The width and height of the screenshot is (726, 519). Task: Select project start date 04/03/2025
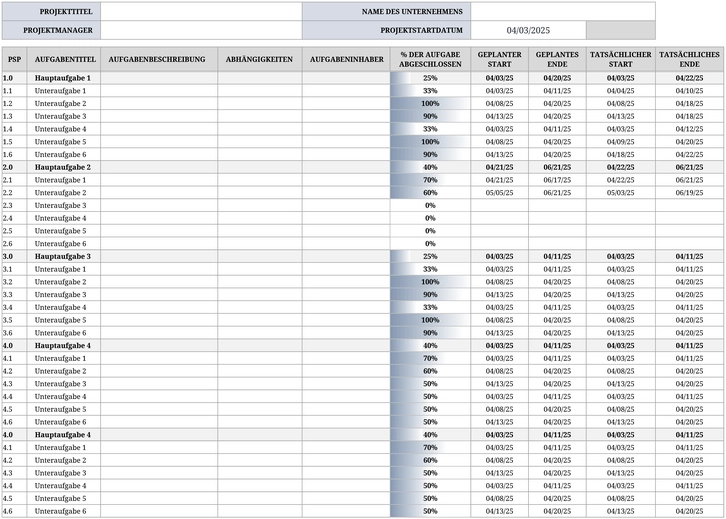tap(528, 30)
